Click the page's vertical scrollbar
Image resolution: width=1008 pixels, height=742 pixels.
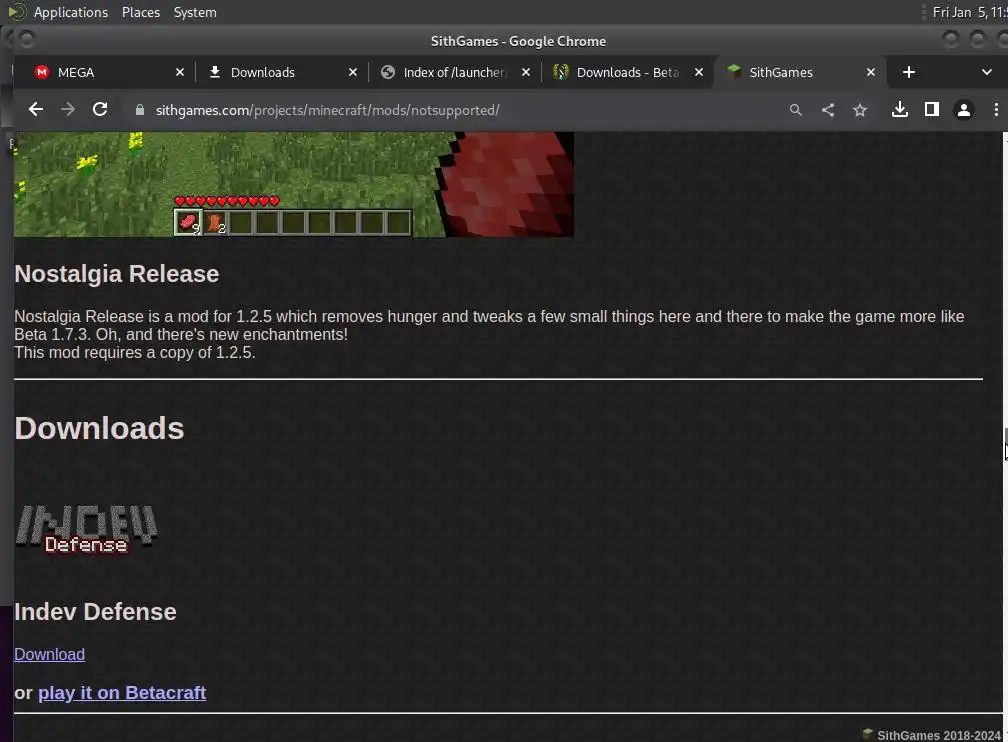(1005, 437)
